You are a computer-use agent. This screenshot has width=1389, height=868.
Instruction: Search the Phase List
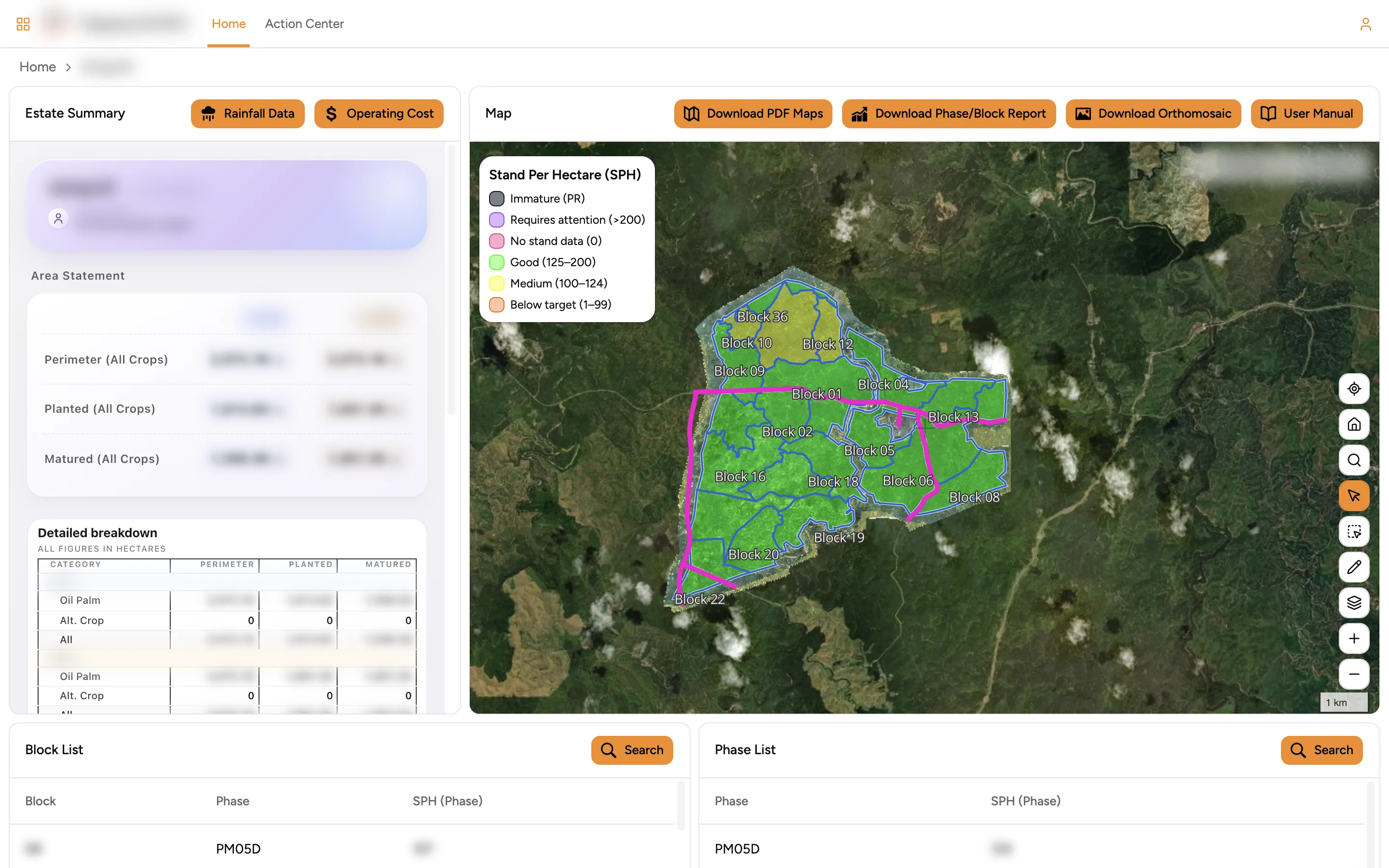[1321, 750]
